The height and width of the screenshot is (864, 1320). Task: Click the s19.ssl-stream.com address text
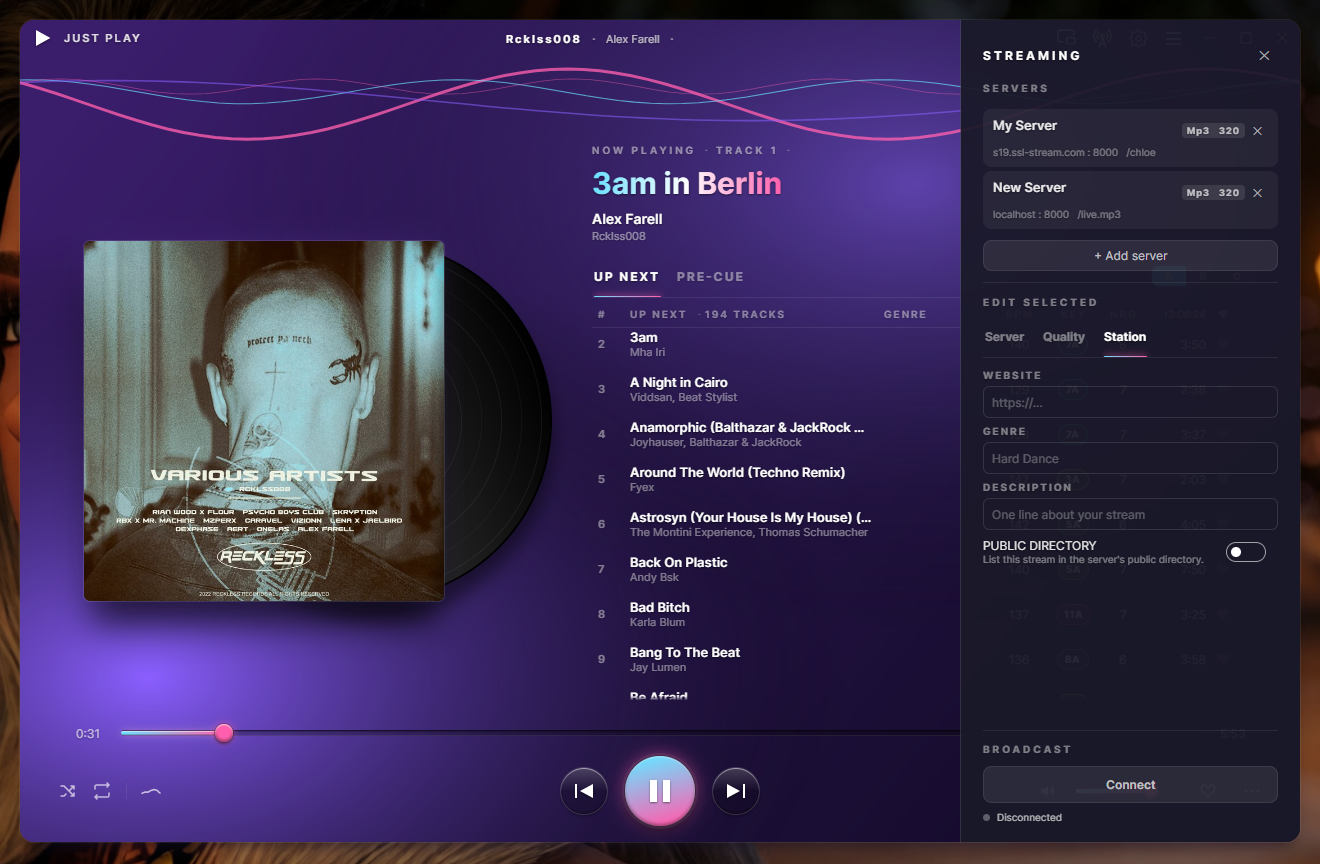tap(1055, 153)
